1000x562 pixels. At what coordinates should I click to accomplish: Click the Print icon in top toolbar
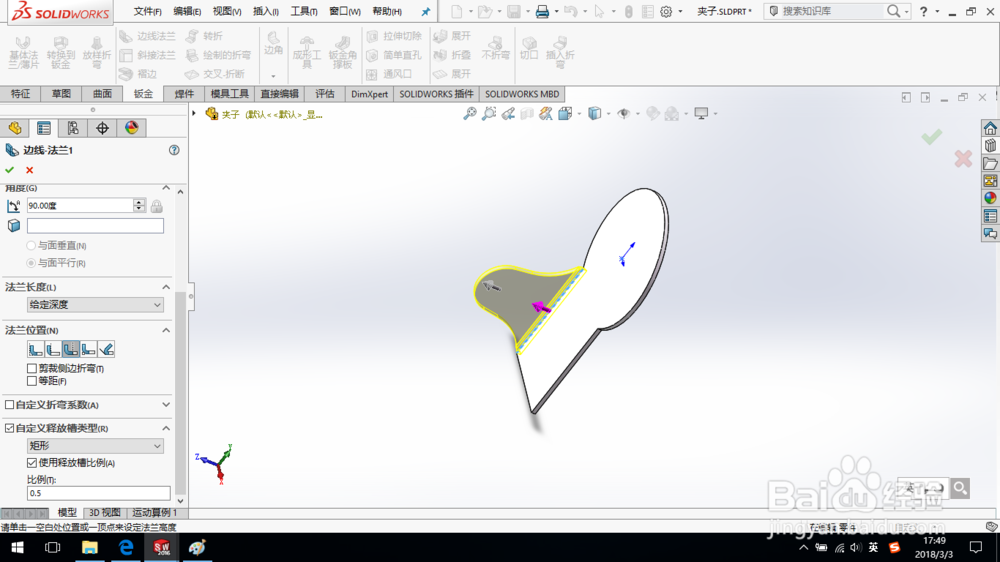pyautogui.click(x=542, y=11)
